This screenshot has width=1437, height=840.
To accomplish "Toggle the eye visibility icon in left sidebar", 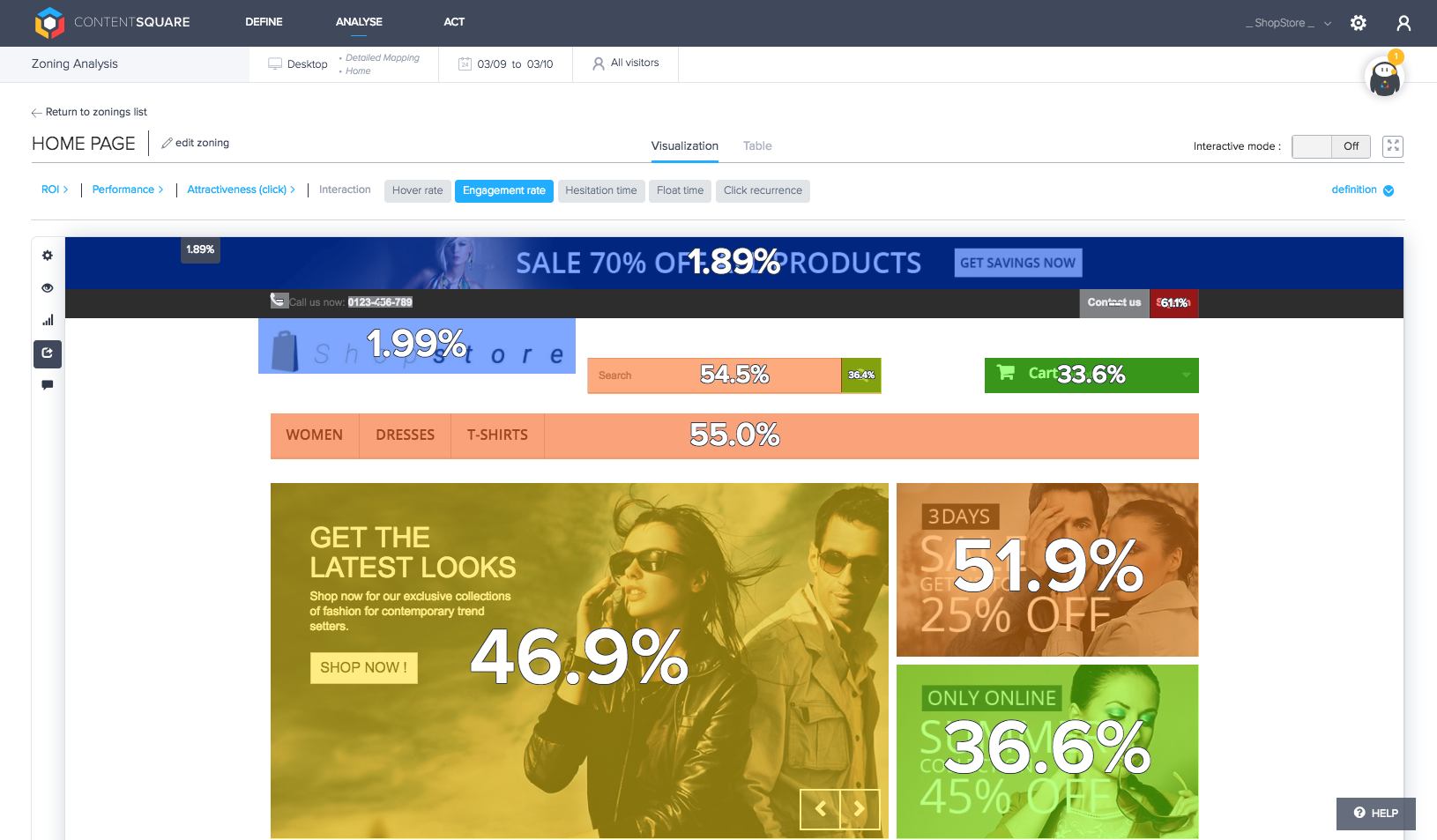I will (x=47, y=287).
